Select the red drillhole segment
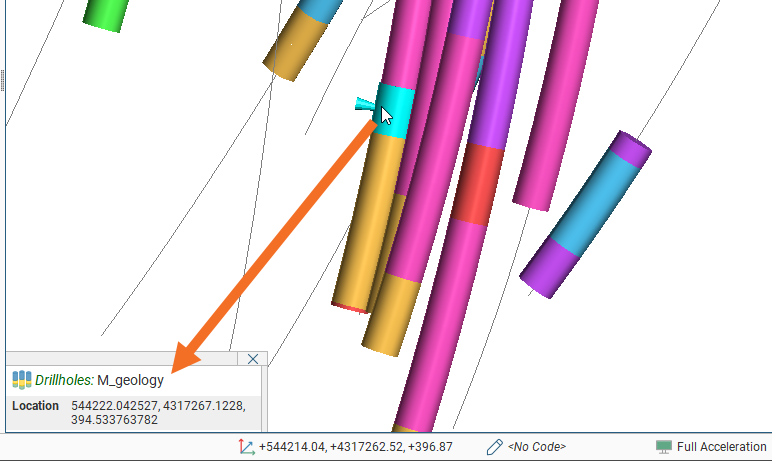This screenshot has width=772, height=461. coord(477,185)
